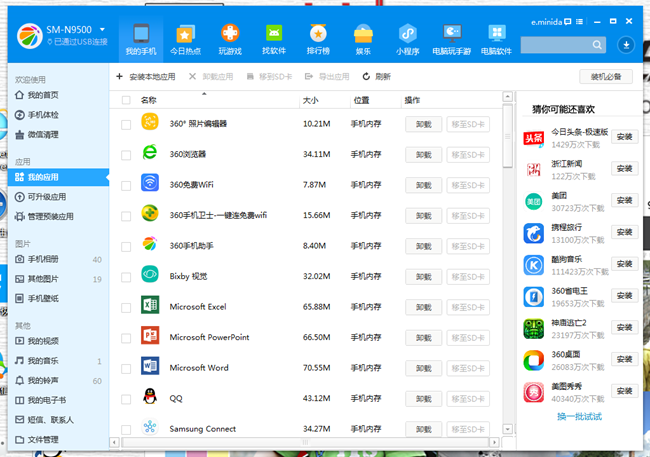Switch to 娱乐 tab
The height and width of the screenshot is (457, 650).
(363, 40)
